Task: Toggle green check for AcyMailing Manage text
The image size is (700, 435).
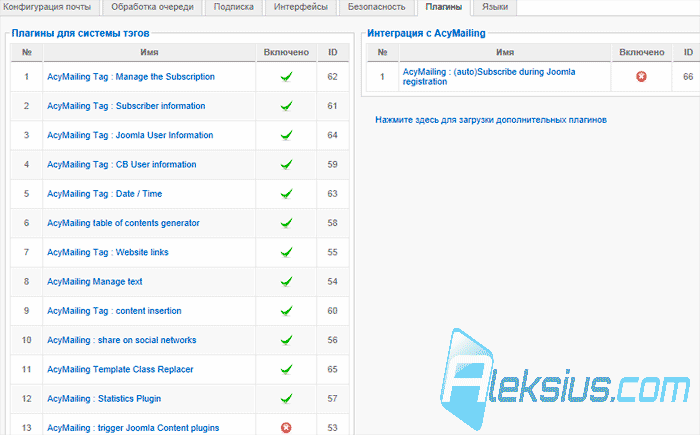Action: pos(286,281)
